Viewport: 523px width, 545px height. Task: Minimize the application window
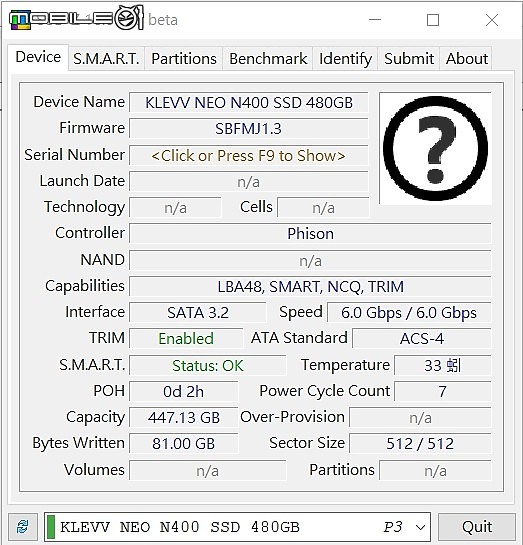pos(375,20)
